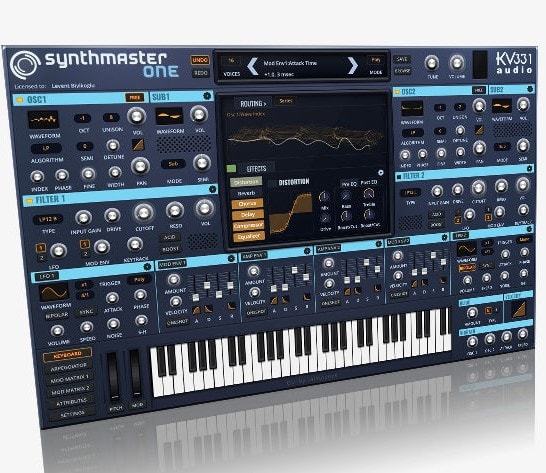Click the master TUNE knob
The image size is (546, 473).
[x=432, y=63]
